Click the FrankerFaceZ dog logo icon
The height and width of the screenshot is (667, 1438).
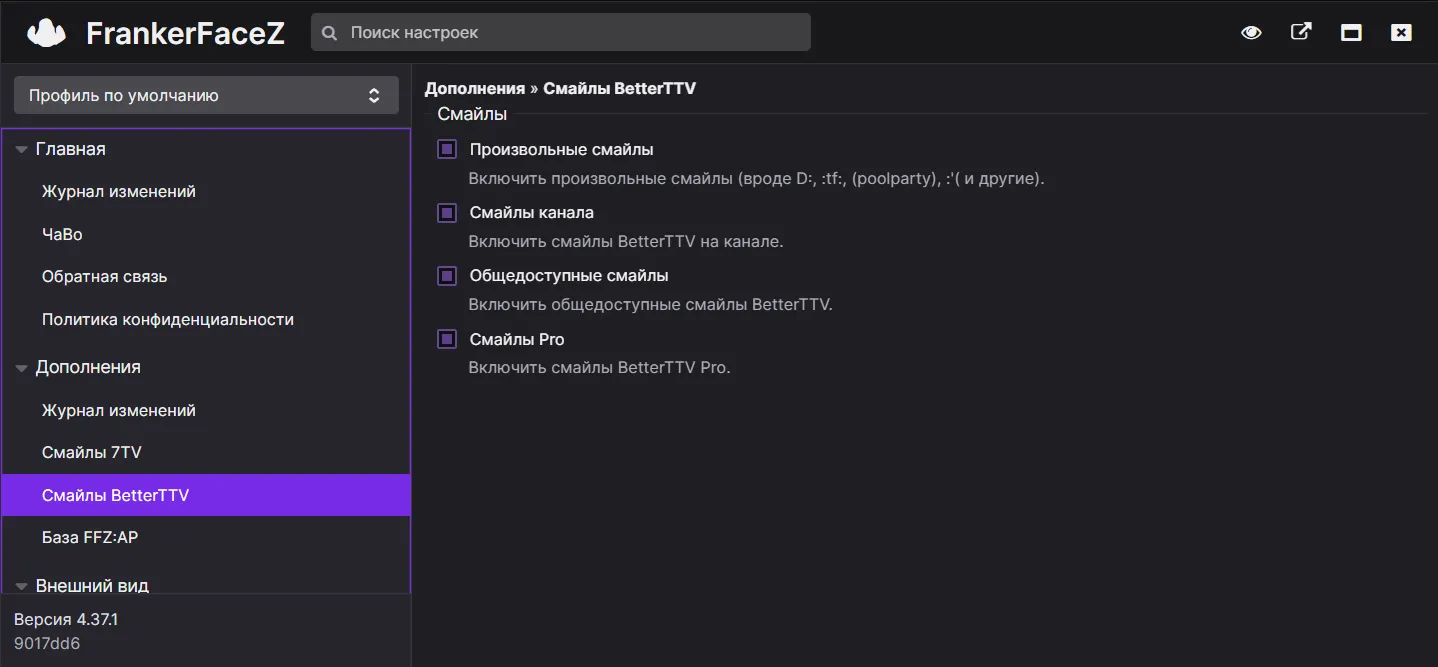coord(46,33)
